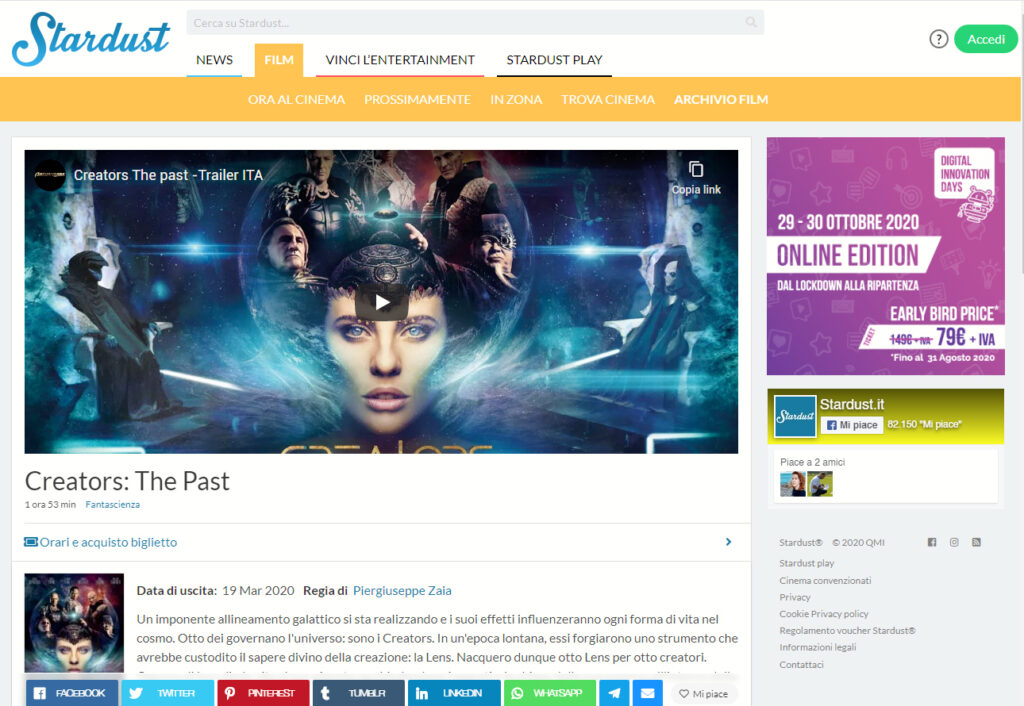
Task: Open Digital Innovation Days ad banner
Action: pyautogui.click(x=886, y=256)
